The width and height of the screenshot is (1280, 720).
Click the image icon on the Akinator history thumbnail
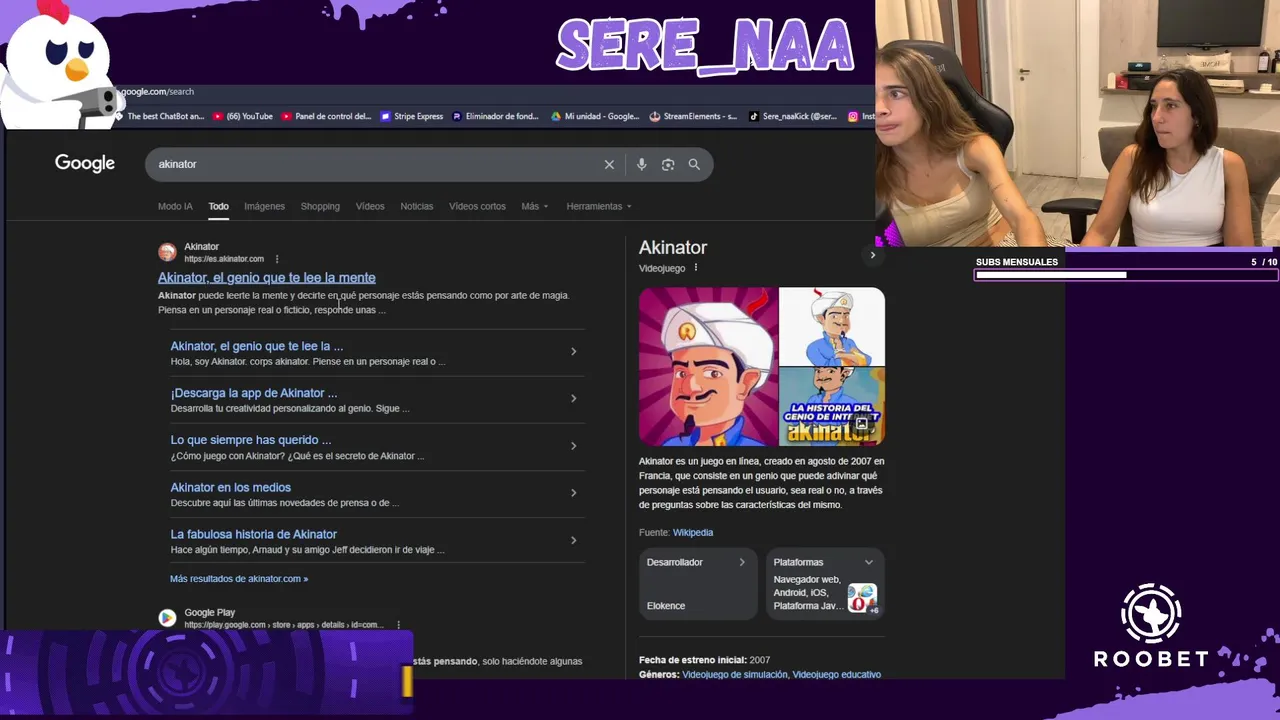tap(862, 423)
